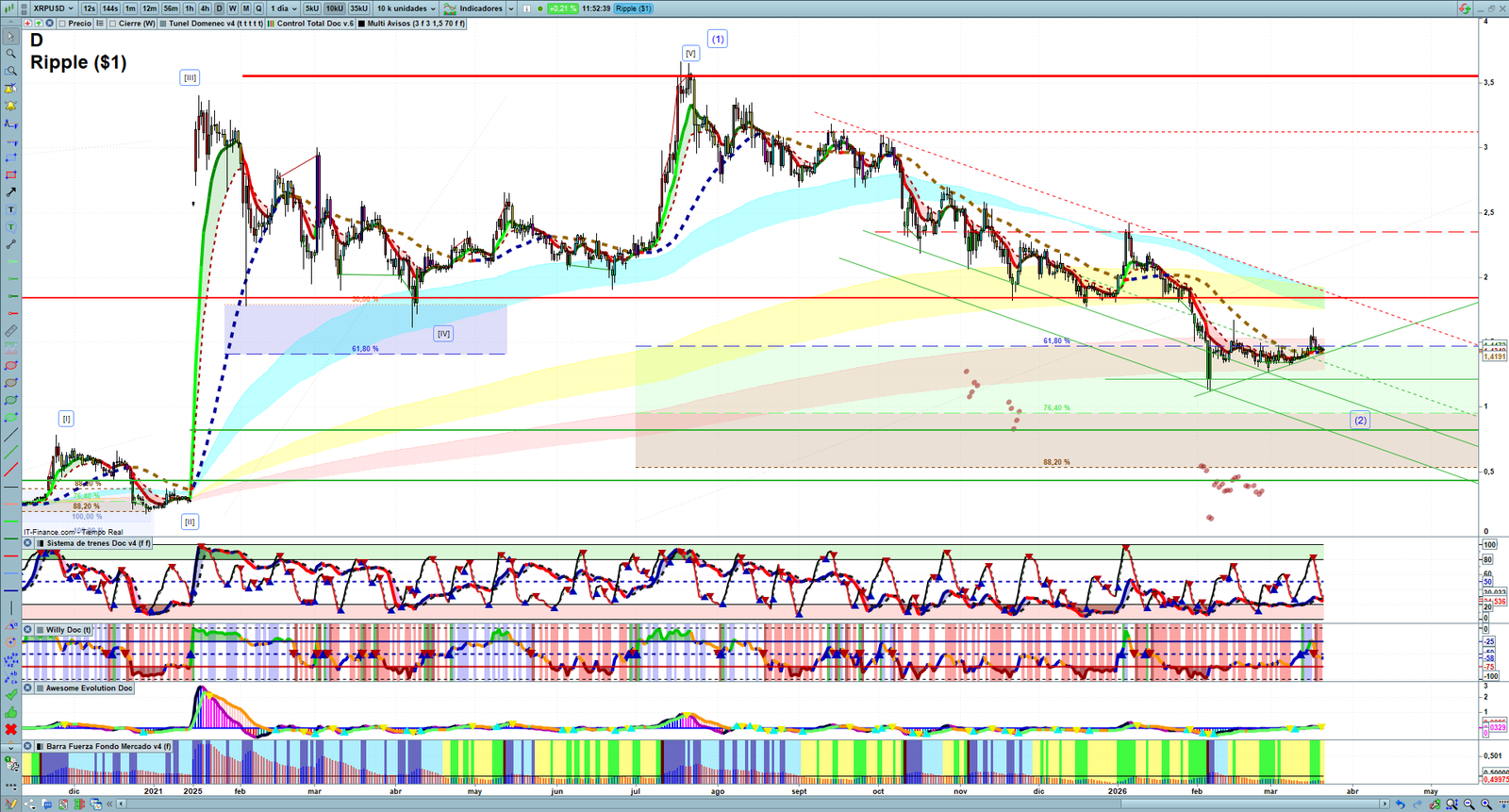Close the Willy Doc indicator panel
Screen dimensions: 1509x812
pos(27,630)
